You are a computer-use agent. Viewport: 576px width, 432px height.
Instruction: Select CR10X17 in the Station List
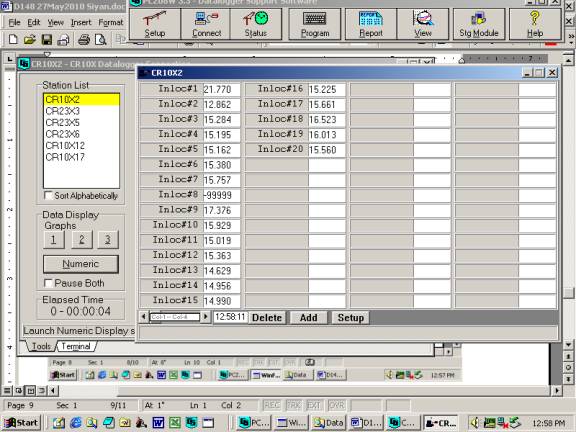point(82,157)
